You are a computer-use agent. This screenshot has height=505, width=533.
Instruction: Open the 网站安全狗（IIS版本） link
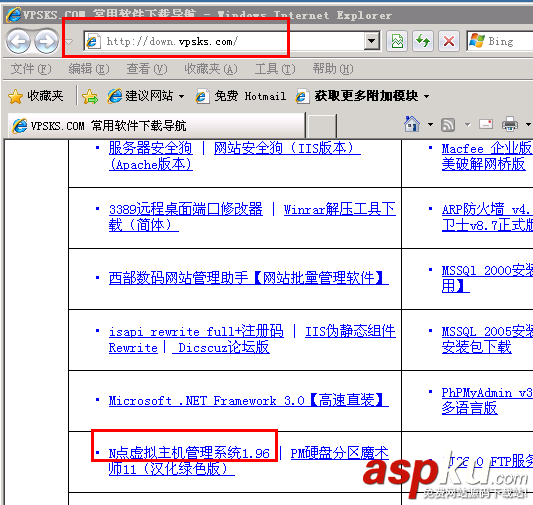coord(287,149)
